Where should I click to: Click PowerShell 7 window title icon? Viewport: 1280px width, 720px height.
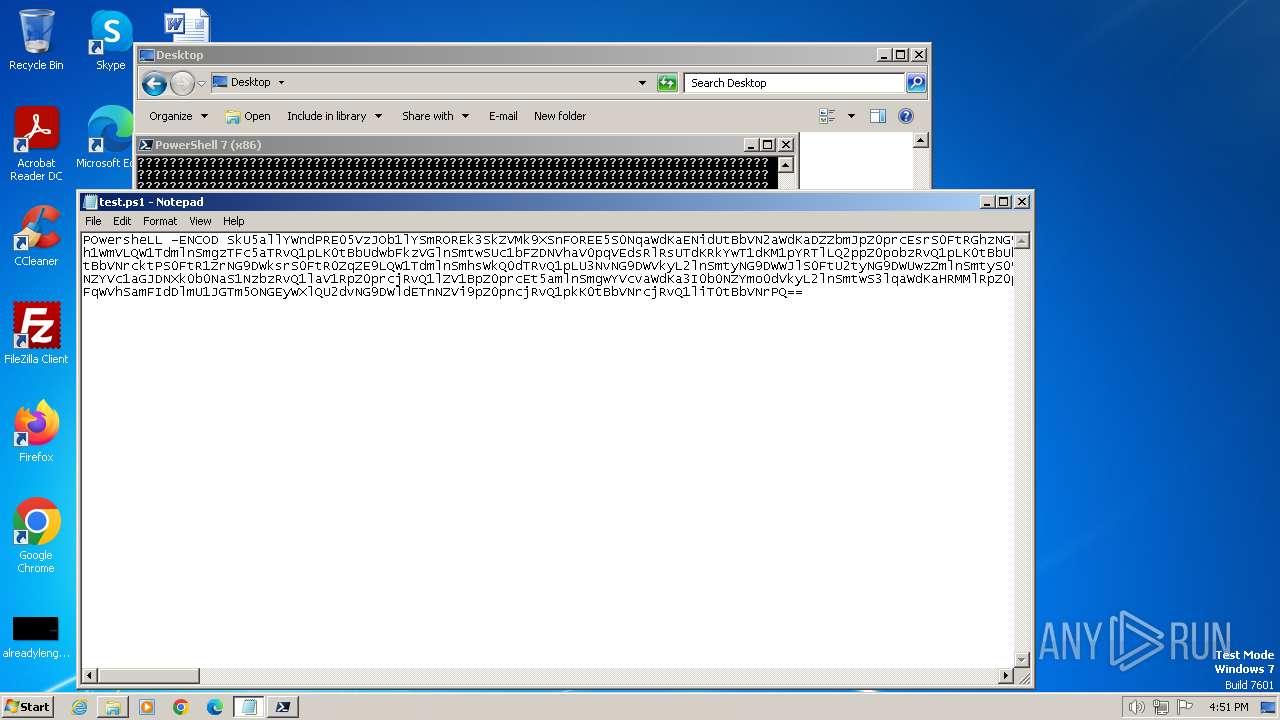click(145, 145)
